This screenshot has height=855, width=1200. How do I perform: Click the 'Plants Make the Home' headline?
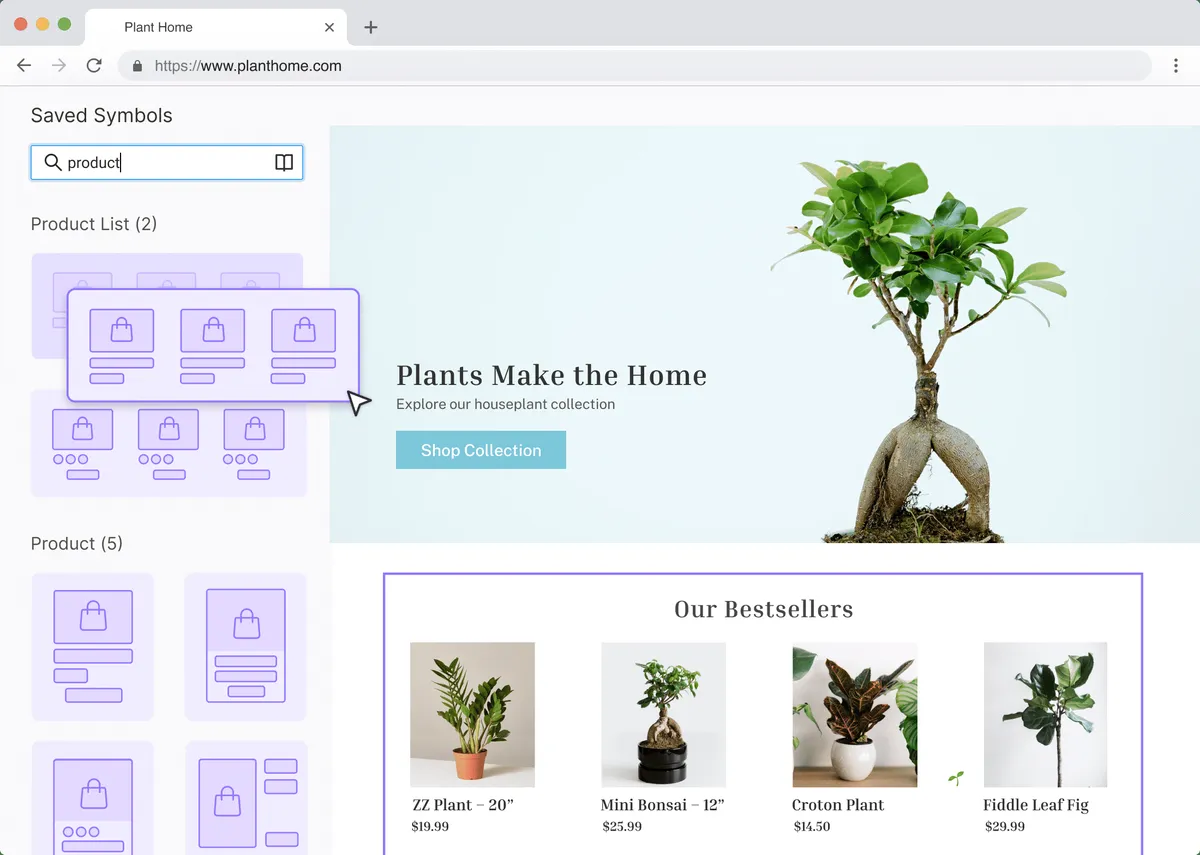(552, 375)
